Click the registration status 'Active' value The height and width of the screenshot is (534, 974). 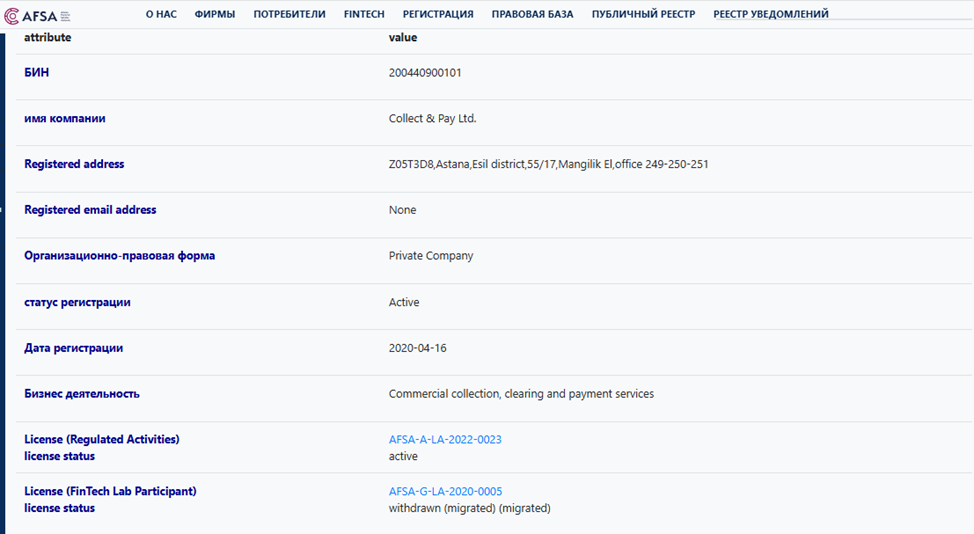404,302
